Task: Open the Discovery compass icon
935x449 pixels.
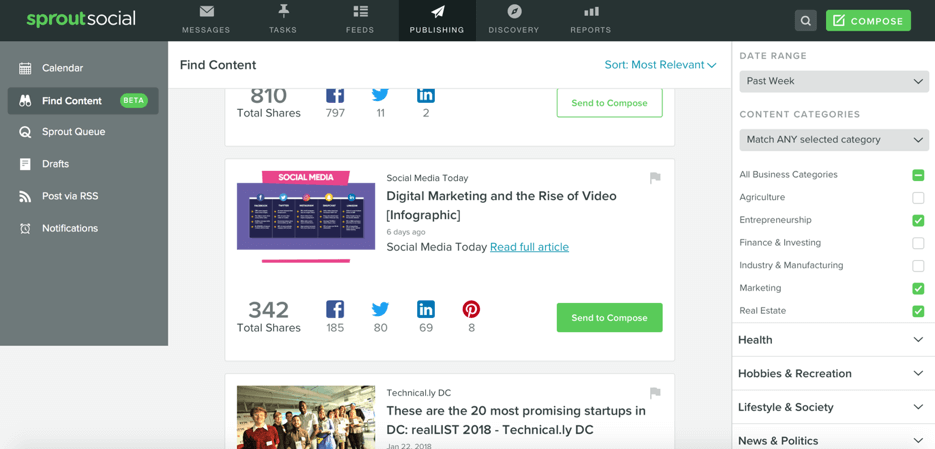Action: pos(514,11)
